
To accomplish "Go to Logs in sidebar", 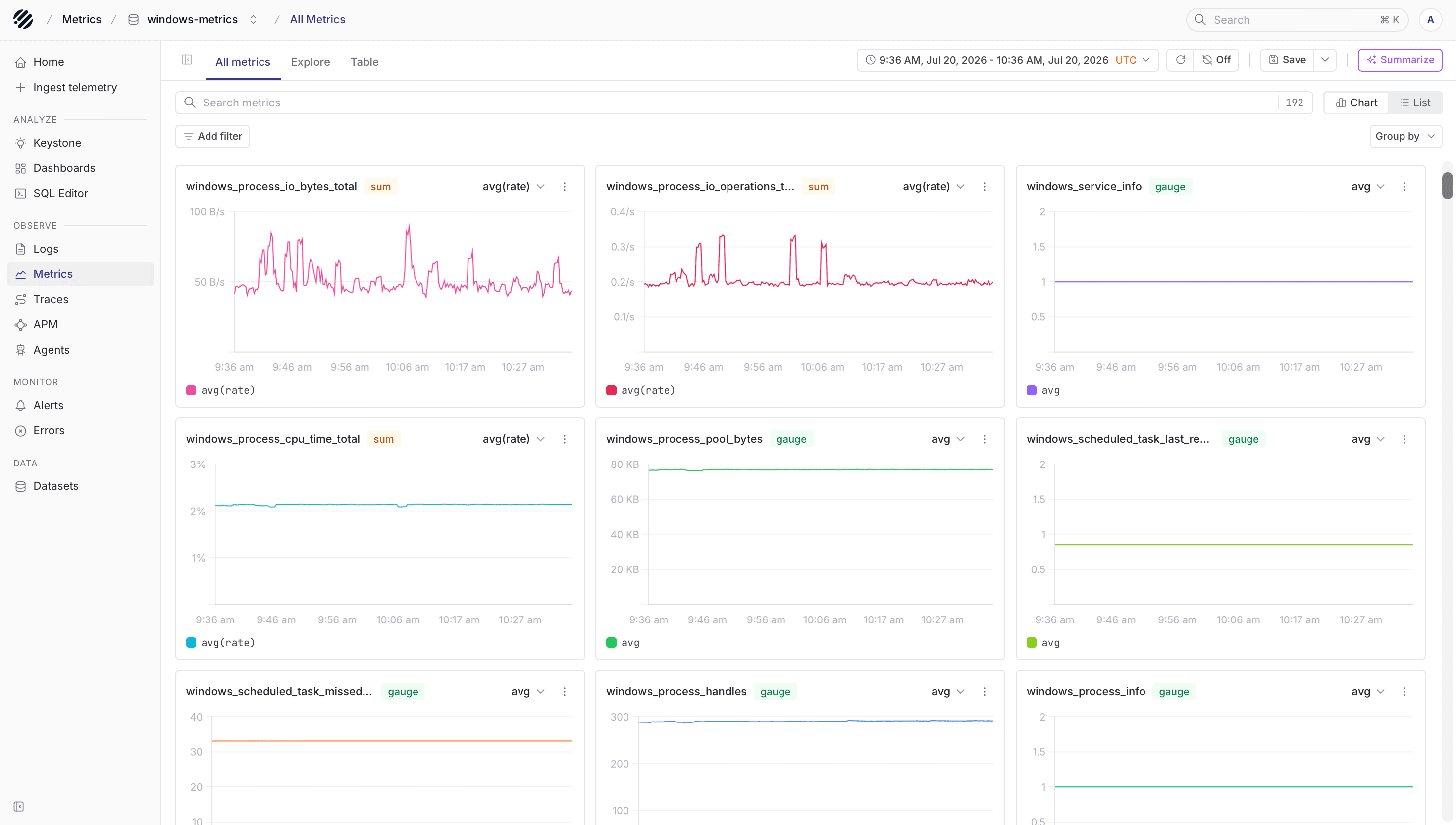I will pyautogui.click(x=80, y=249).
